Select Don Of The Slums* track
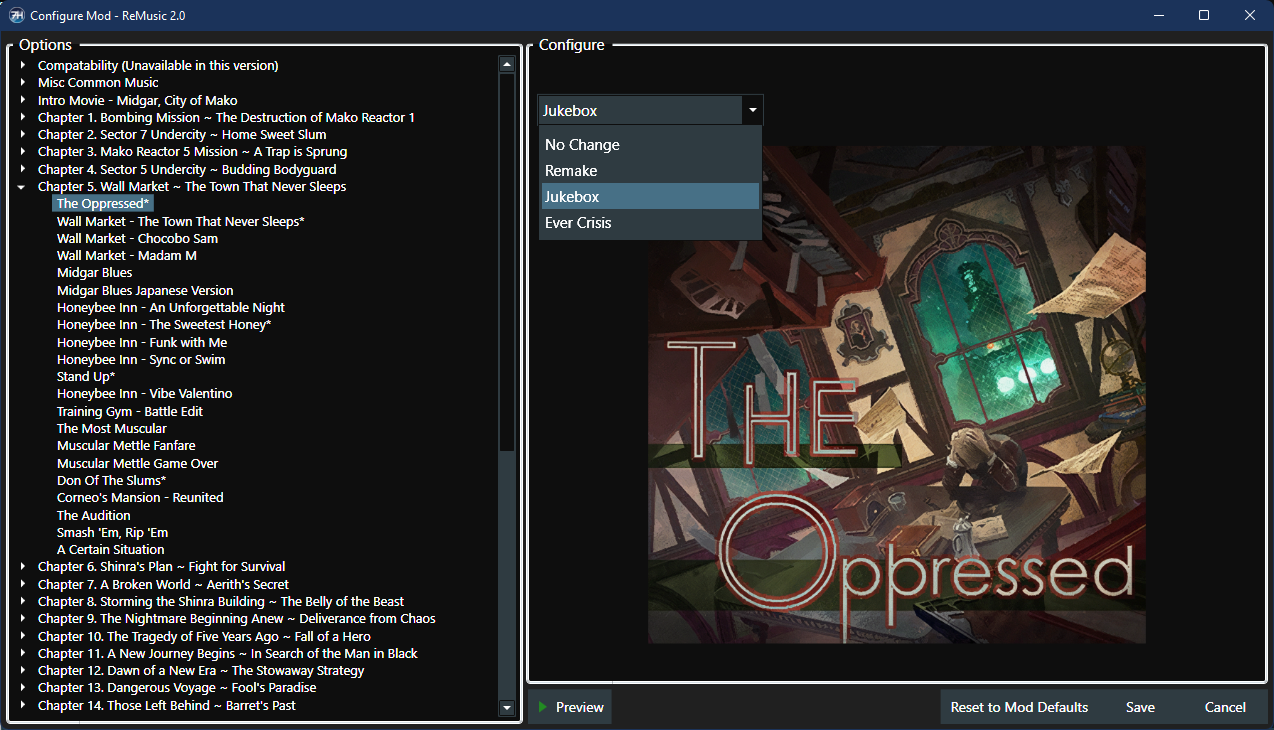1274x730 pixels. [x=112, y=480]
